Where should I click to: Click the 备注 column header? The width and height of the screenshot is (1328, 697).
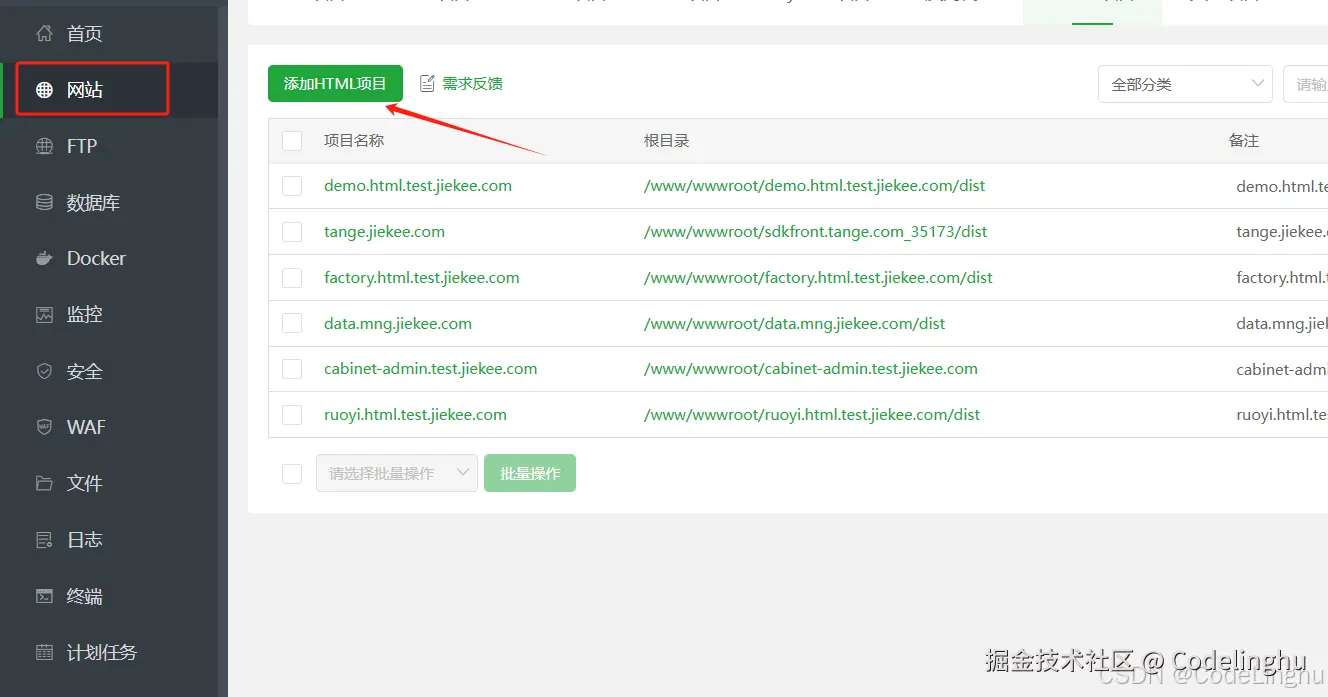pyautogui.click(x=1244, y=141)
